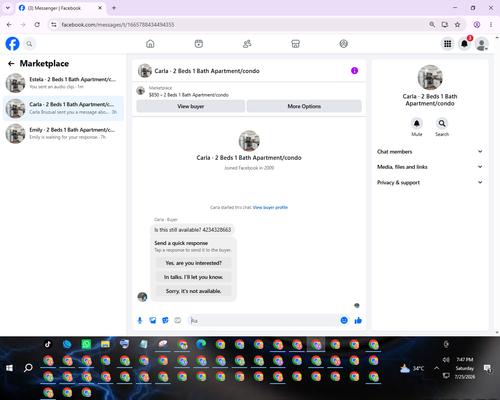Click the View buyer button
The image size is (500, 400).
pyautogui.click(x=191, y=106)
